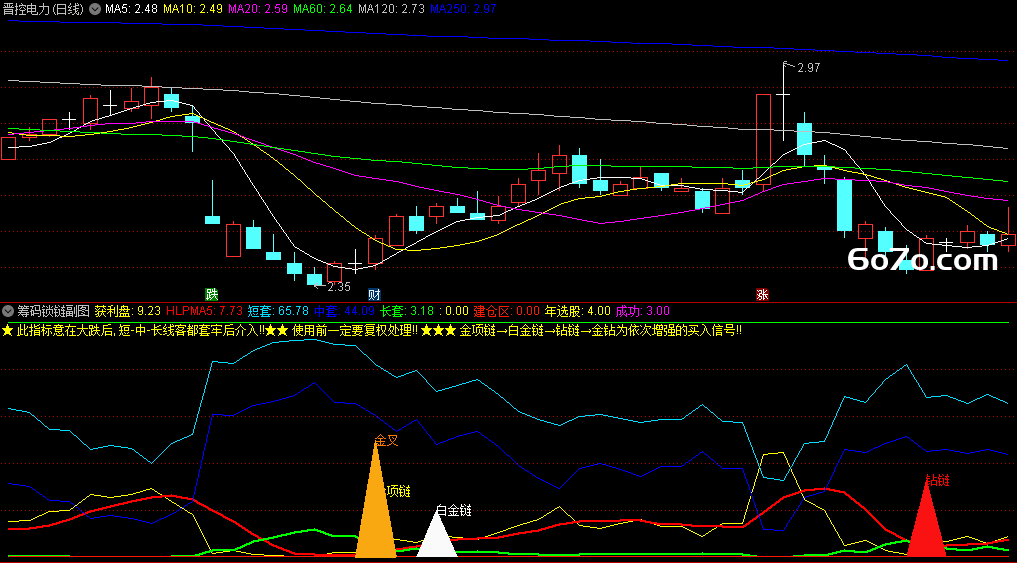1017x563 pixels.
Task: Click the stock title 晋控电力(日线)
Action: click(x=43, y=9)
